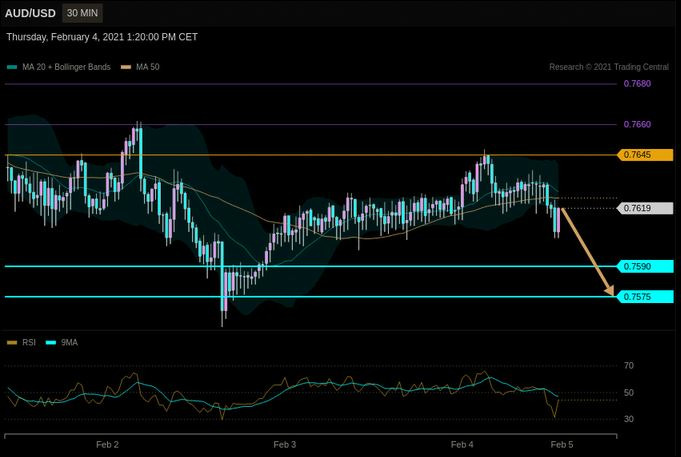The height and width of the screenshot is (457, 681).
Task: Select the Feb 5 date label
Action: pyautogui.click(x=562, y=444)
